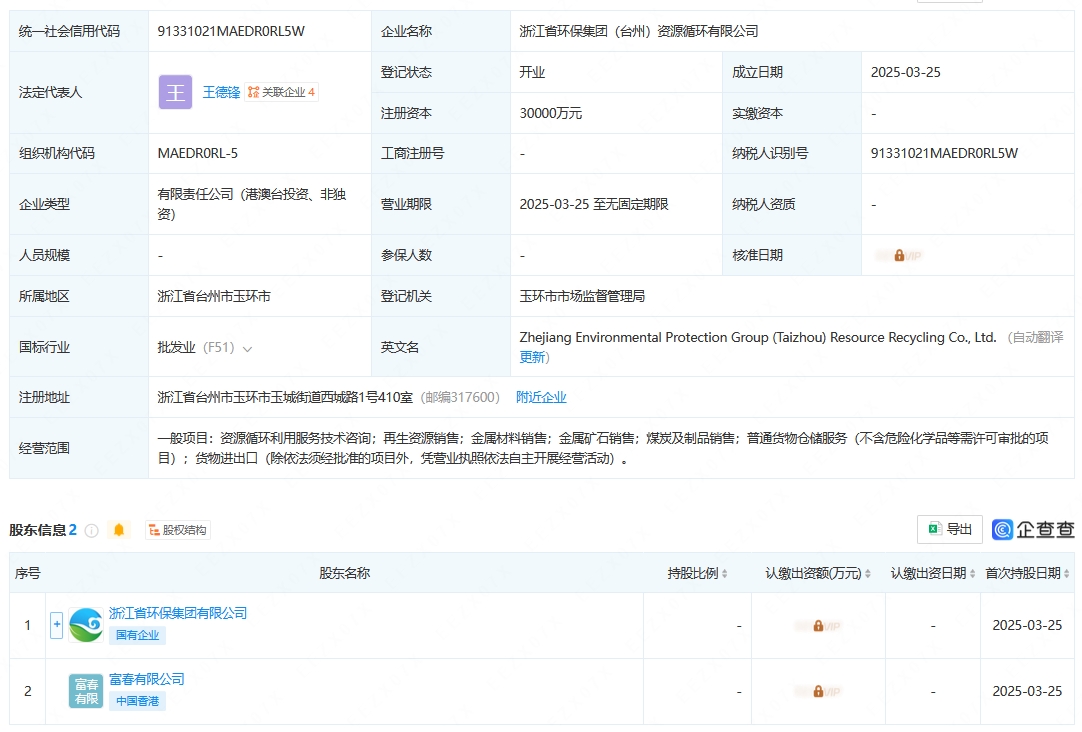1082x732 pixels.
Task: Click the info icon beside 股东信息
Action: pos(91,531)
